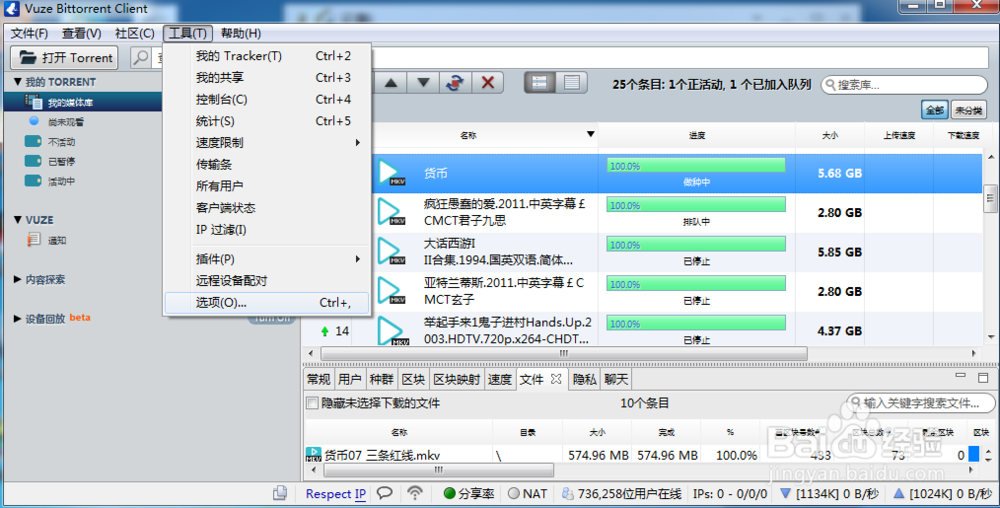Click the 输入关键字搜索文件 search field
This screenshot has width=1000, height=508.
[x=922, y=403]
